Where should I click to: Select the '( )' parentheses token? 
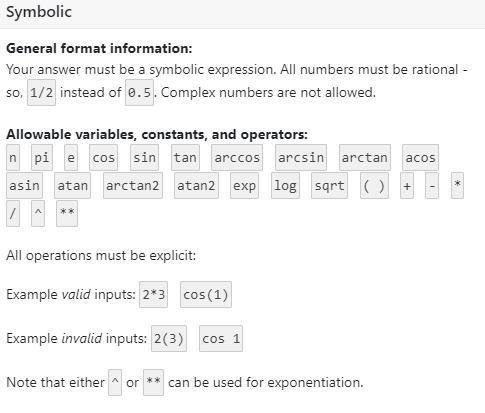point(374,185)
